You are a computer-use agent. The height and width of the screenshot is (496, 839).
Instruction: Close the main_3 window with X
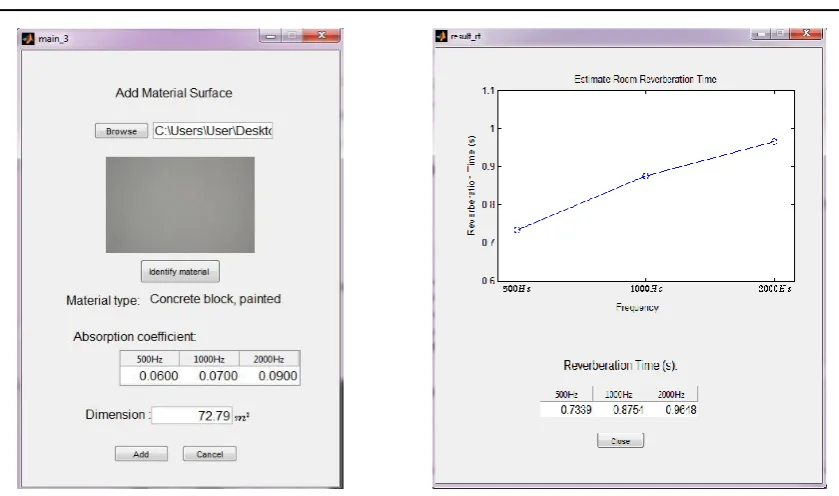(x=322, y=35)
